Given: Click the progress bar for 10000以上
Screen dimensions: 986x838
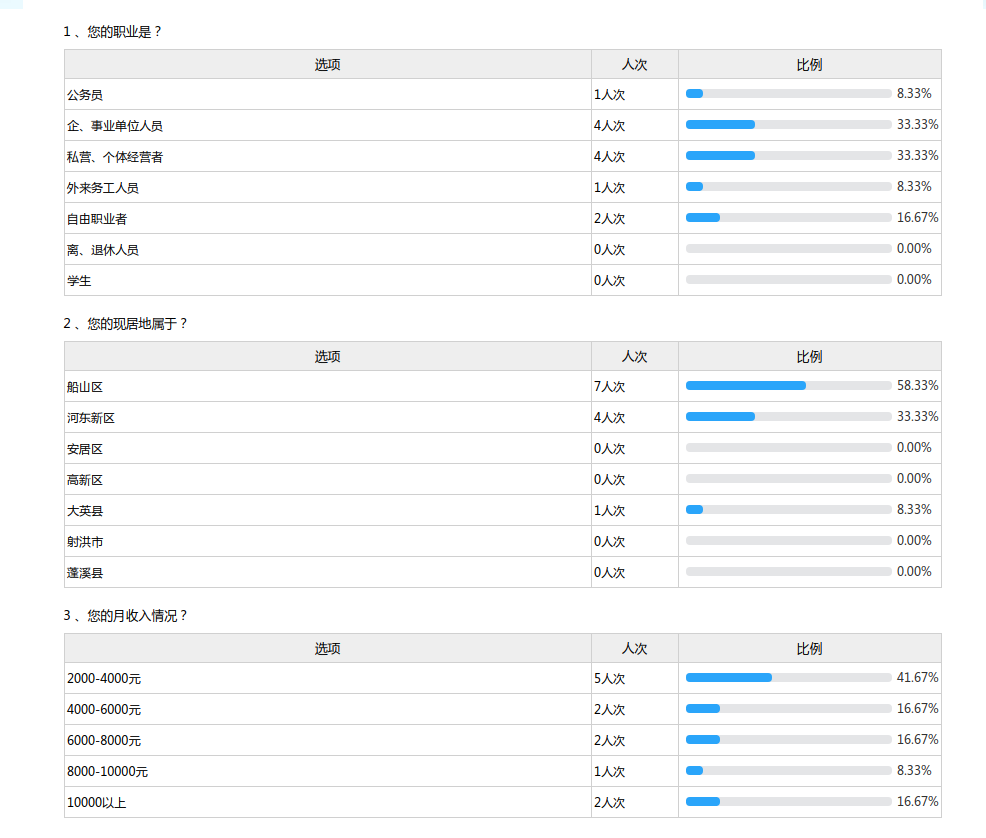Looking at the screenshot, I should 788,802.
